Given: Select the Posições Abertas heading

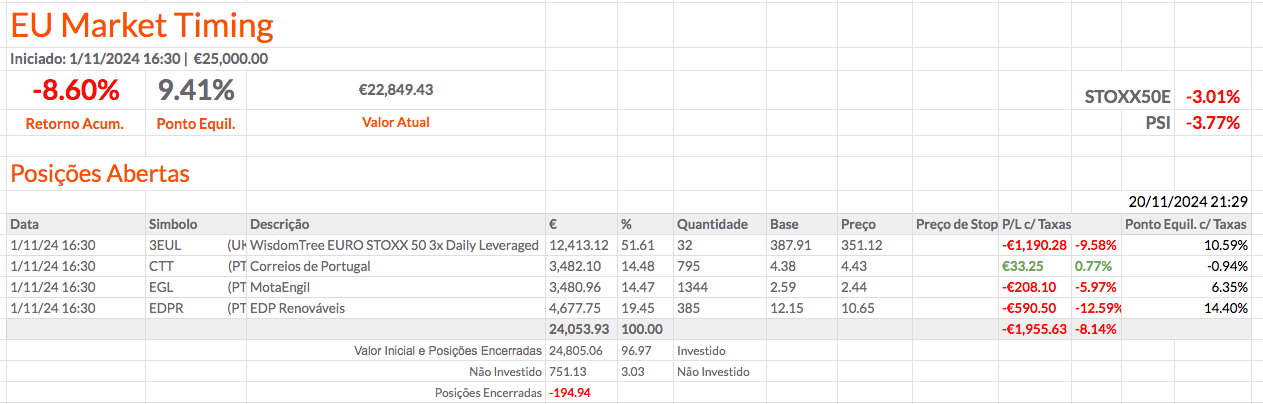Looking at the screenshot, I should [x=100, y=174].
